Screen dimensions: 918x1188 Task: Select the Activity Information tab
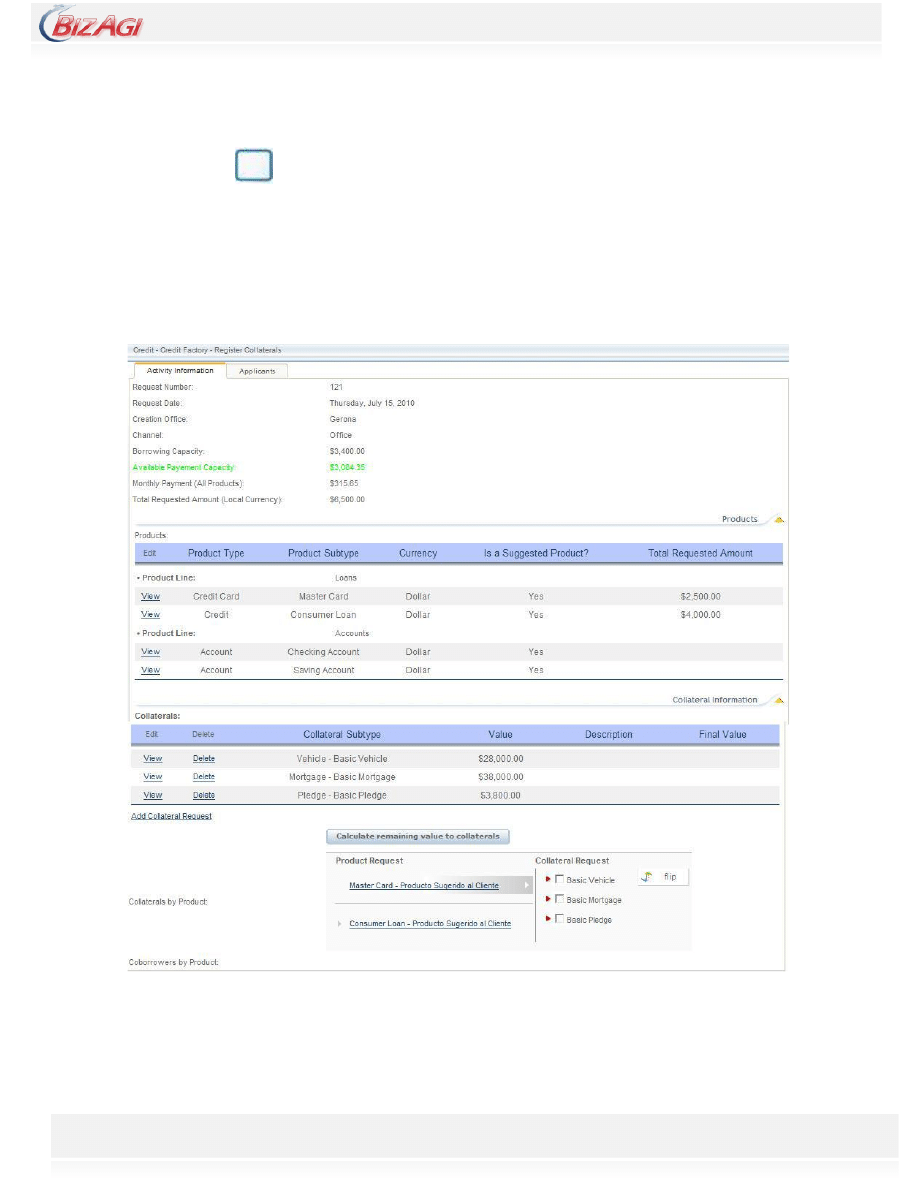(179, 371)
